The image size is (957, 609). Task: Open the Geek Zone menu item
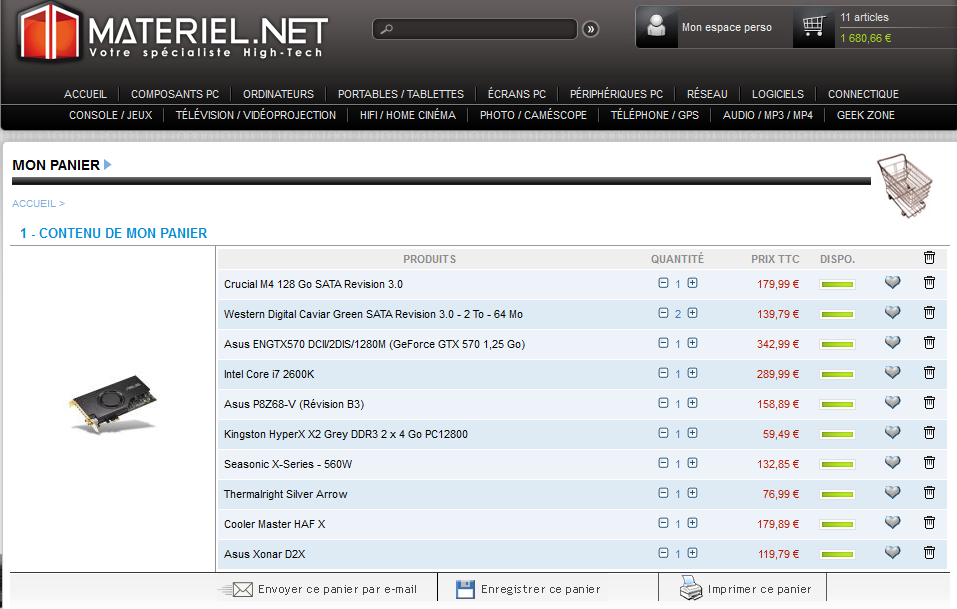(x=865, y=115)
